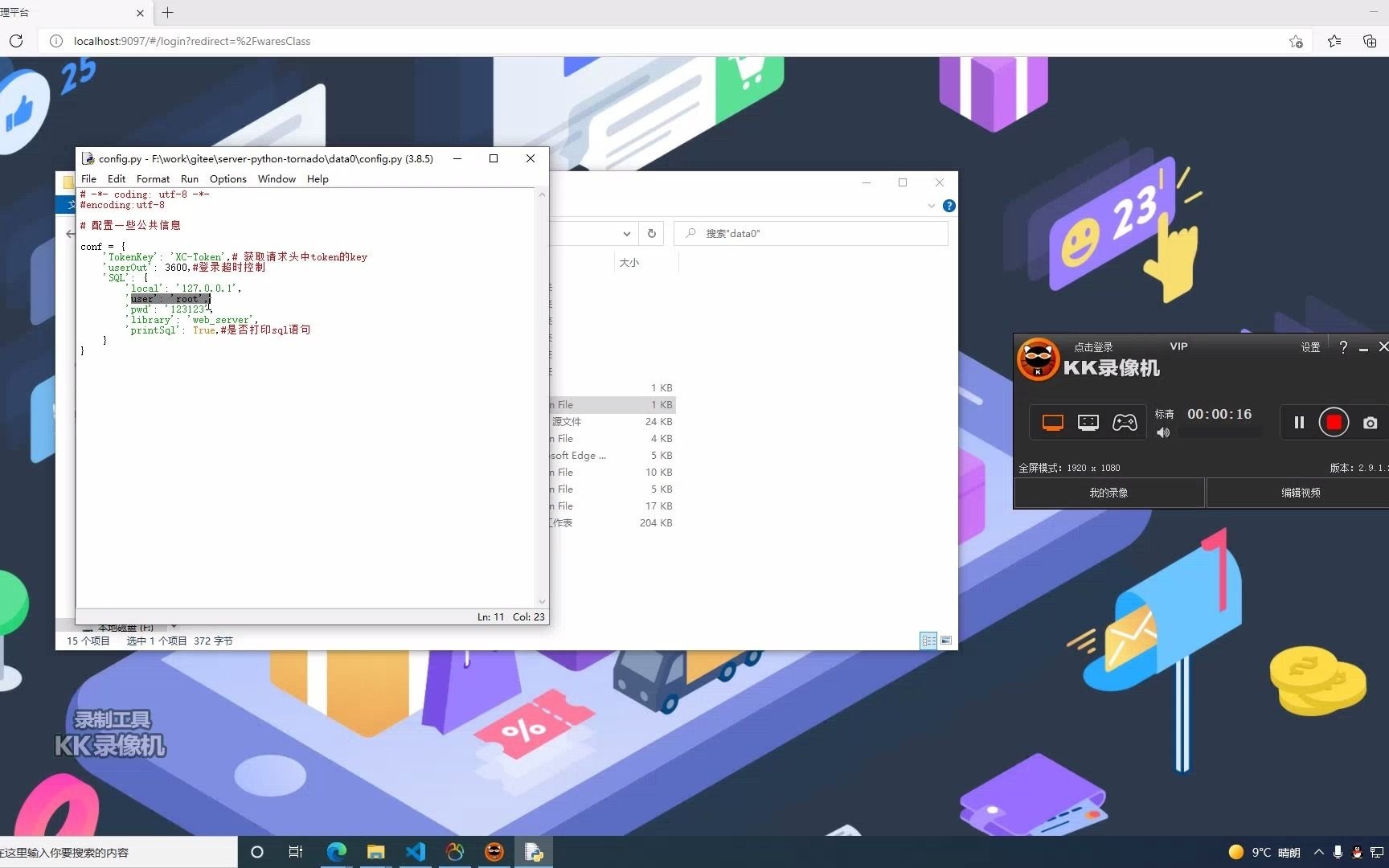Viewport: 1389px width, 868px height.
Task: Click the 'TokenKey' config line
Action: [x=235, y=257]
